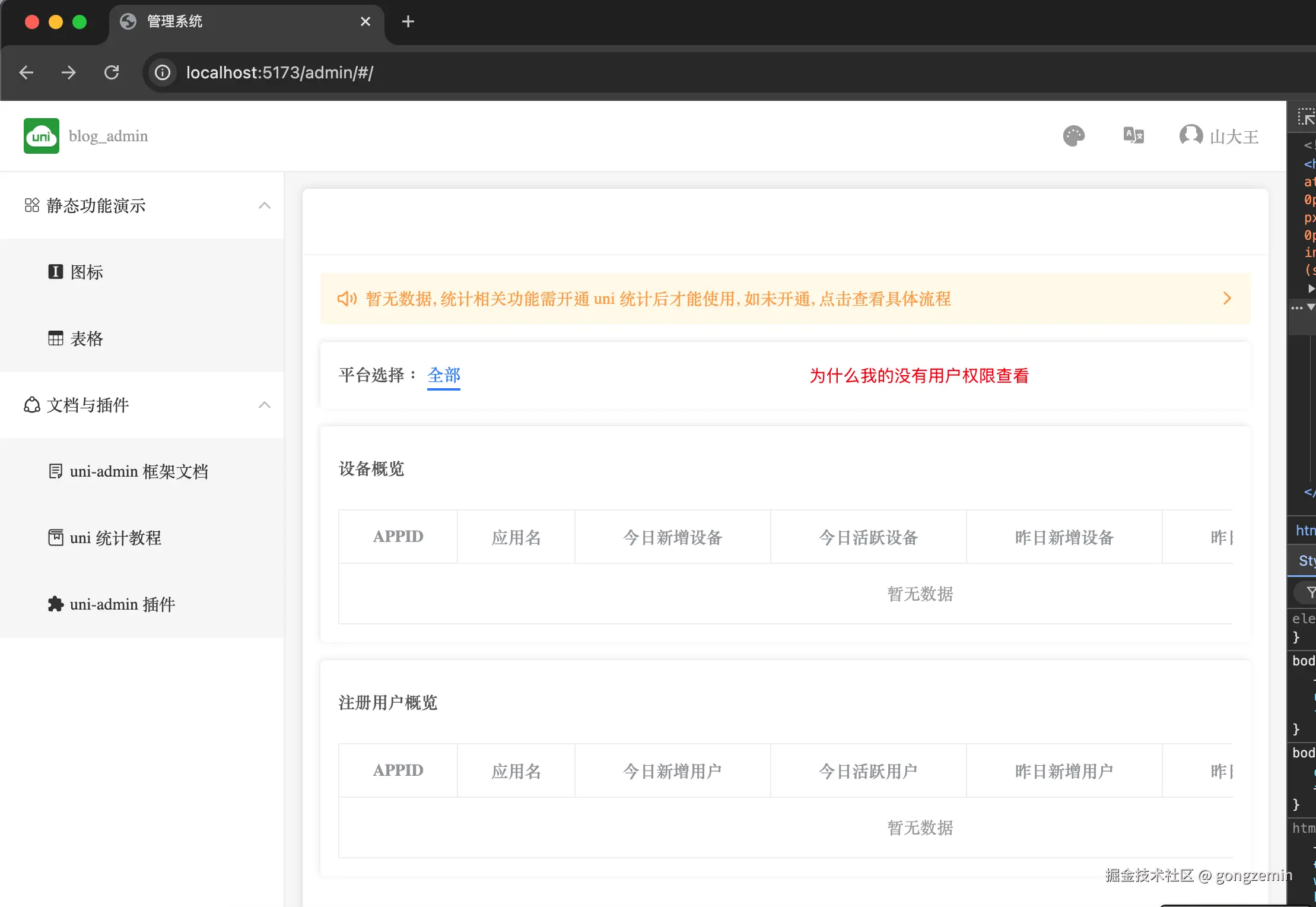The image size is (1316, 907).
Task: Open the language translation icon
Action: [1133, 136]
